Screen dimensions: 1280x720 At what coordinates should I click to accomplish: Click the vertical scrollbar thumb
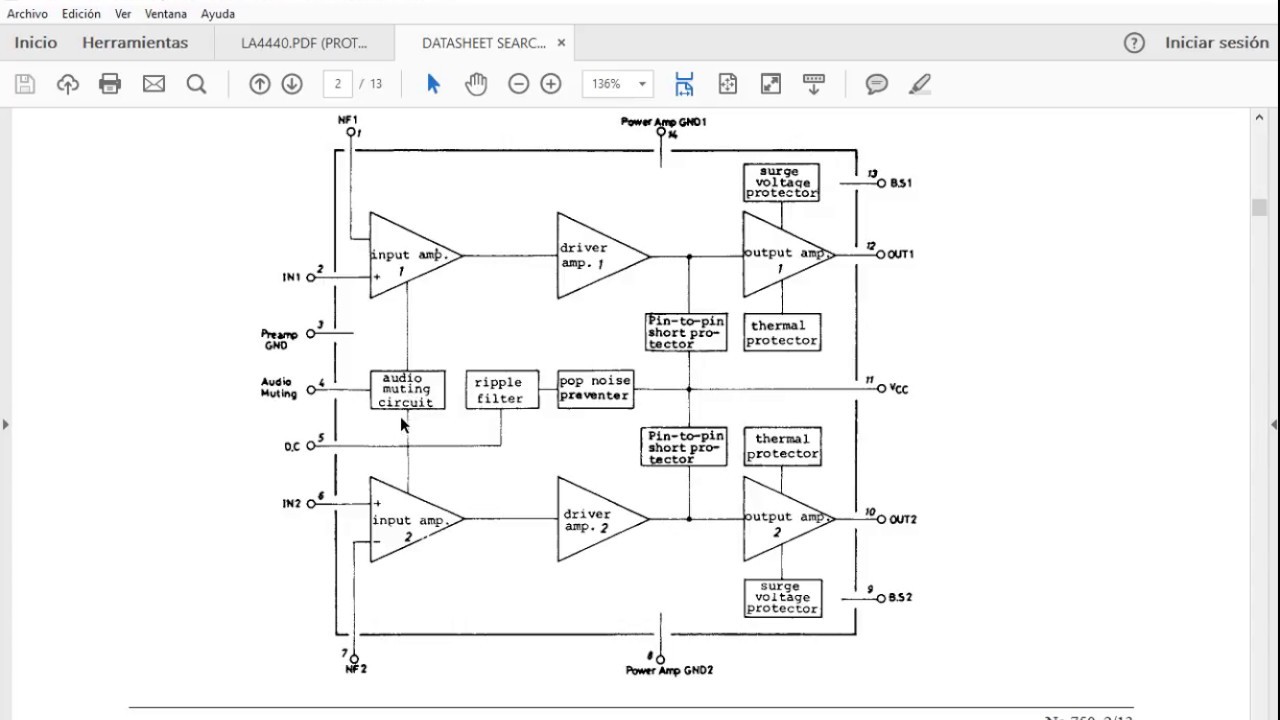(1260, 207)
